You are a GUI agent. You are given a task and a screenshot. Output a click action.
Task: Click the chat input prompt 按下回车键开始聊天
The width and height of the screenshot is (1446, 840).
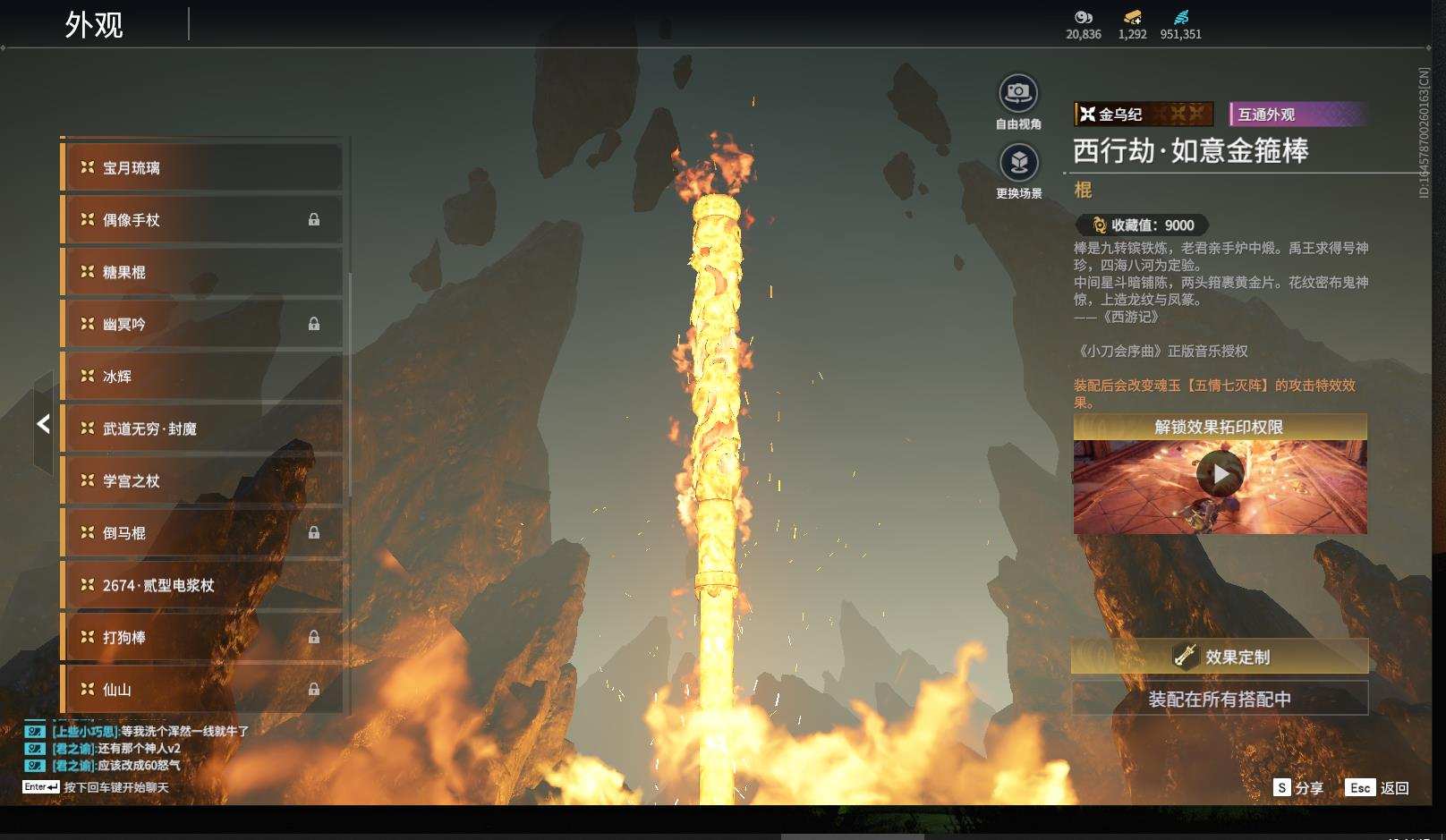116,787
